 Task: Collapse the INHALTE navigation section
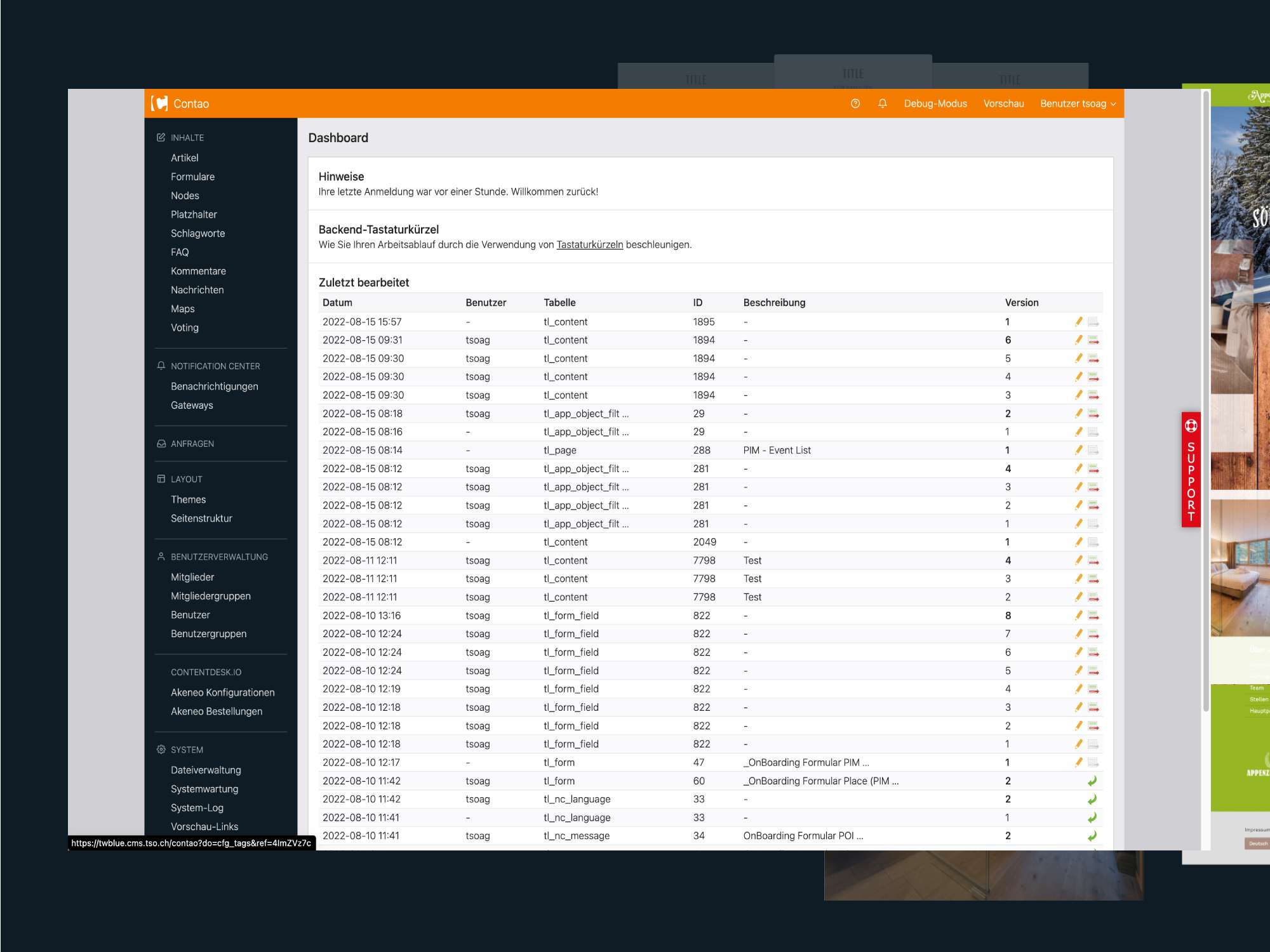187,138
